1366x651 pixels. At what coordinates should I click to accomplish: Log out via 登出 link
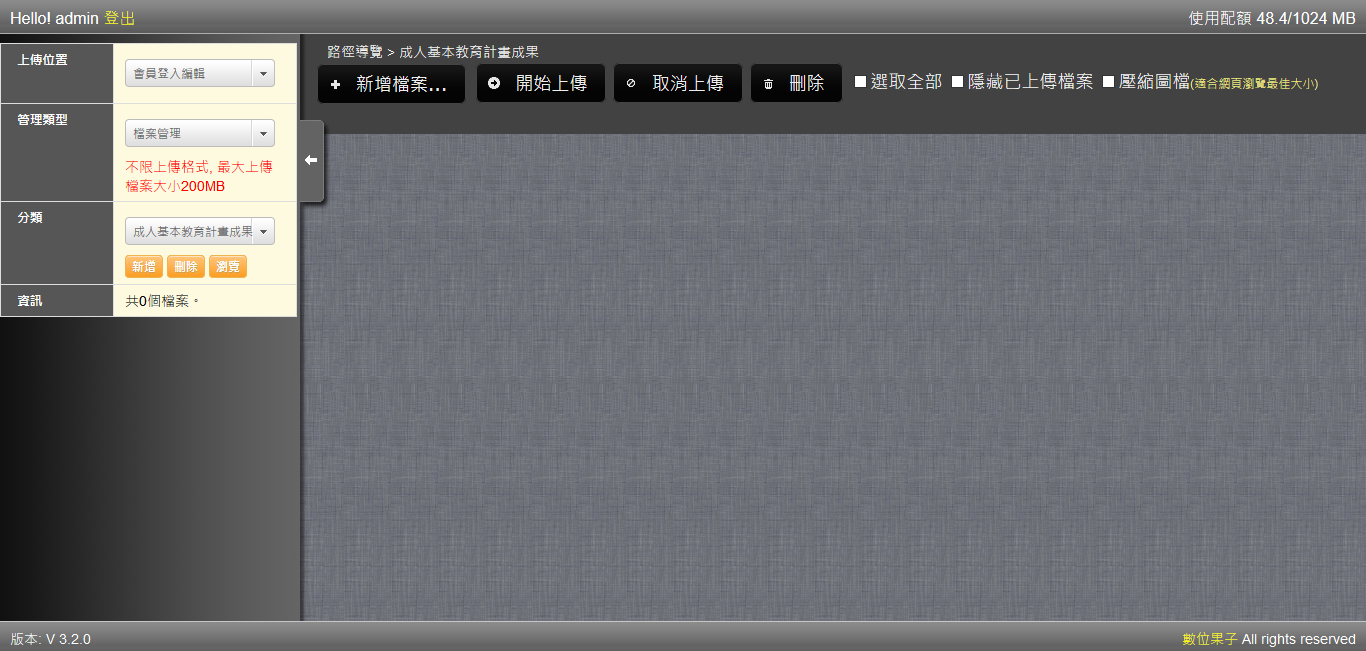click(119, 19)
